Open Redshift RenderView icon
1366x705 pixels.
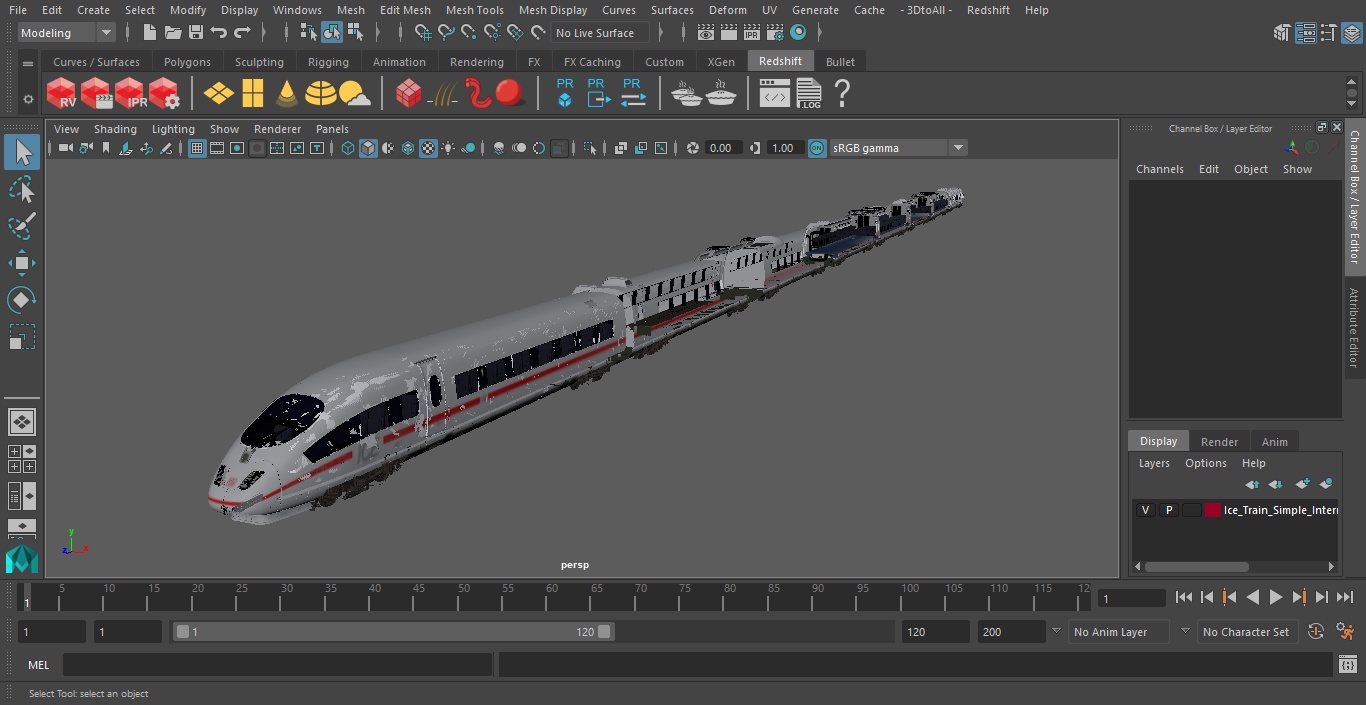pyautogui.click(x=62, y=94)
